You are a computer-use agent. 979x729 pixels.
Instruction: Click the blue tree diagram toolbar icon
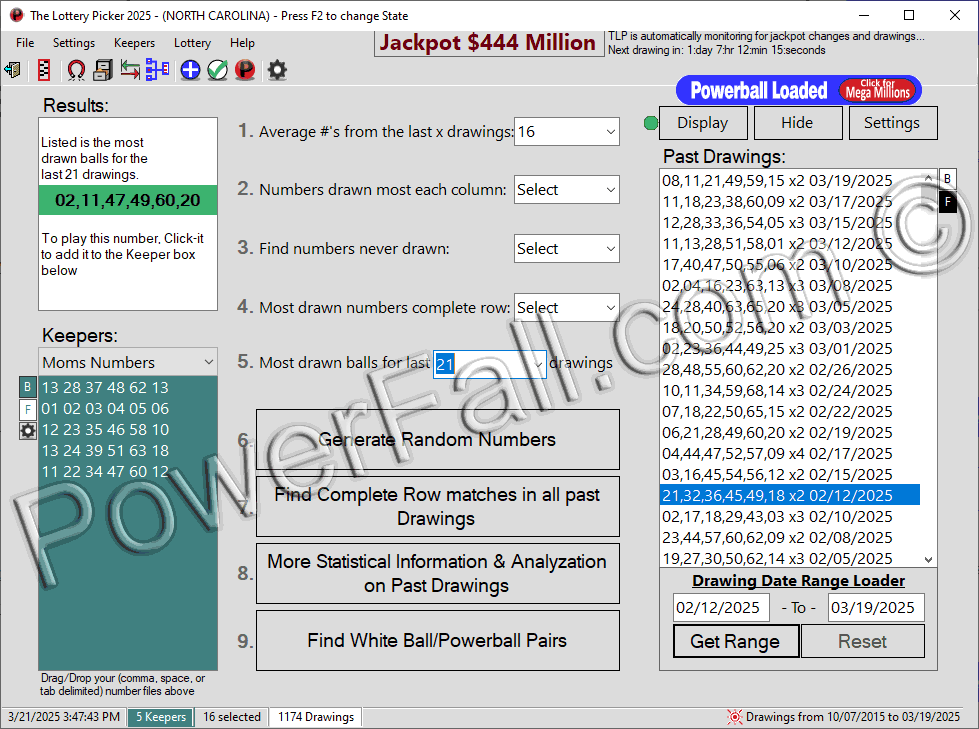pos(157,70)
